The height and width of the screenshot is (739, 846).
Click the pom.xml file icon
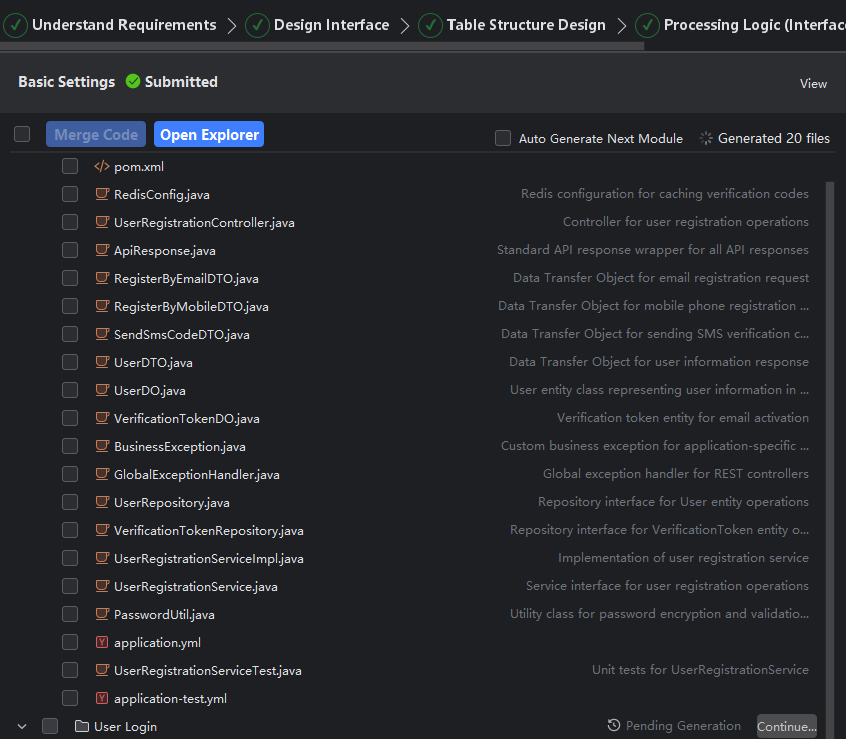(101, 167)
